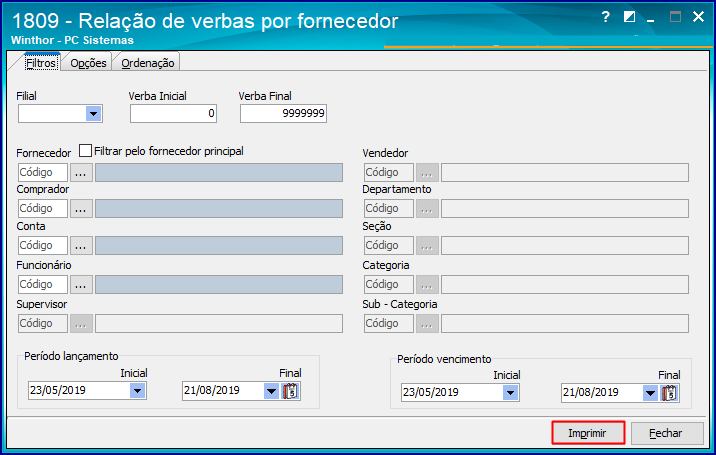Open Funcionário lookup ellipsis button
The image size is (716, 455).
pos(81,285)
